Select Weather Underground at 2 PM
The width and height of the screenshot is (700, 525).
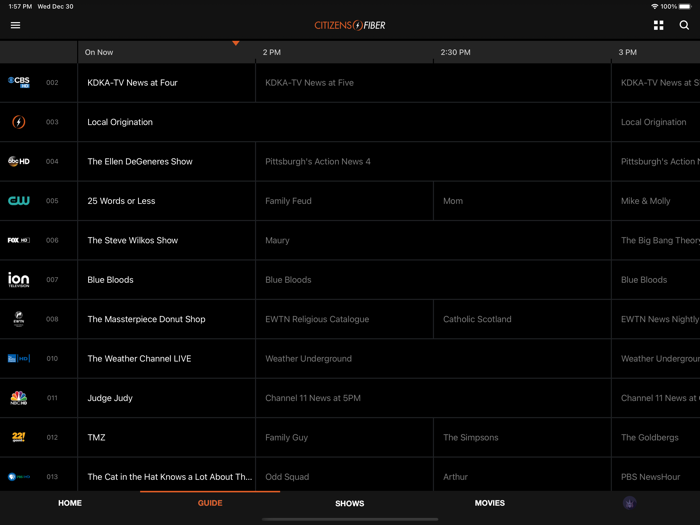point(433,358)
